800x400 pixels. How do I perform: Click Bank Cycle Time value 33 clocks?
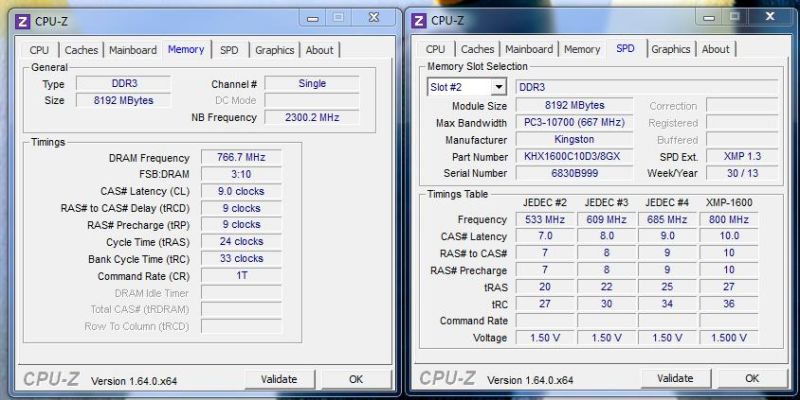(241, 258)
